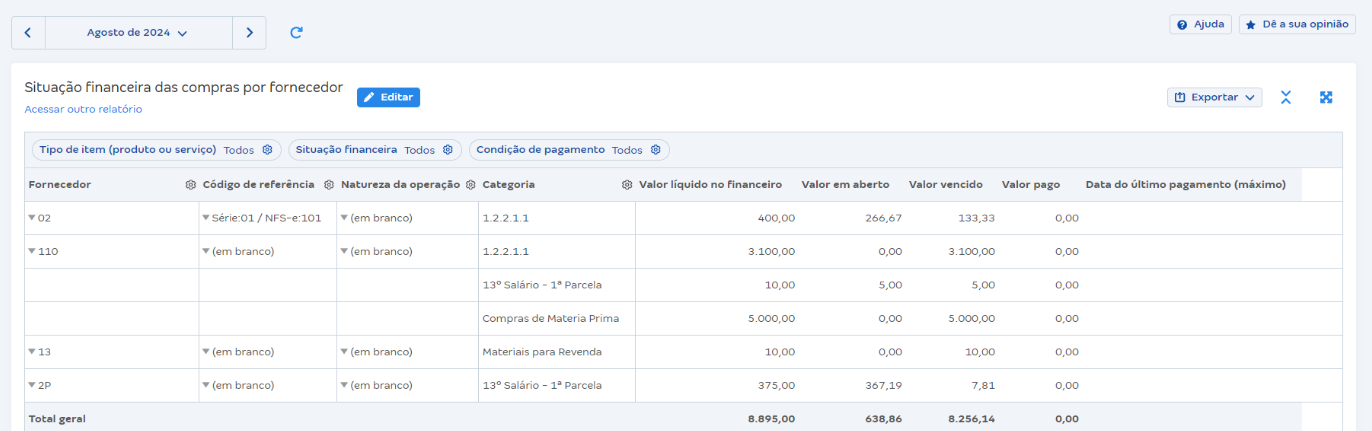Collapse supplier 2P row
1372x431 pixels.
[32, 385]
